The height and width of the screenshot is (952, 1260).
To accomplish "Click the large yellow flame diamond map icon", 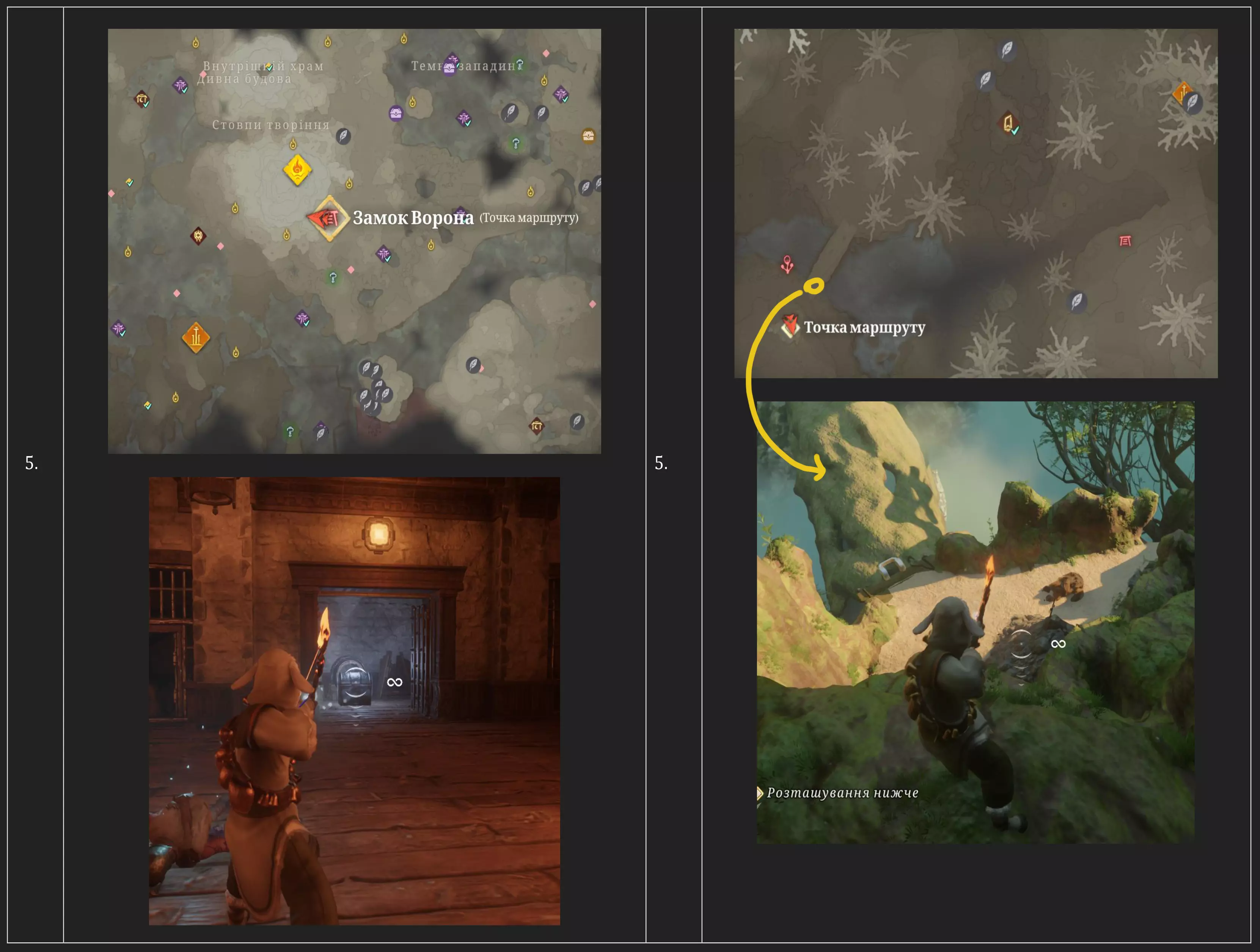I will pyautogui.click(x=297, y=169).
